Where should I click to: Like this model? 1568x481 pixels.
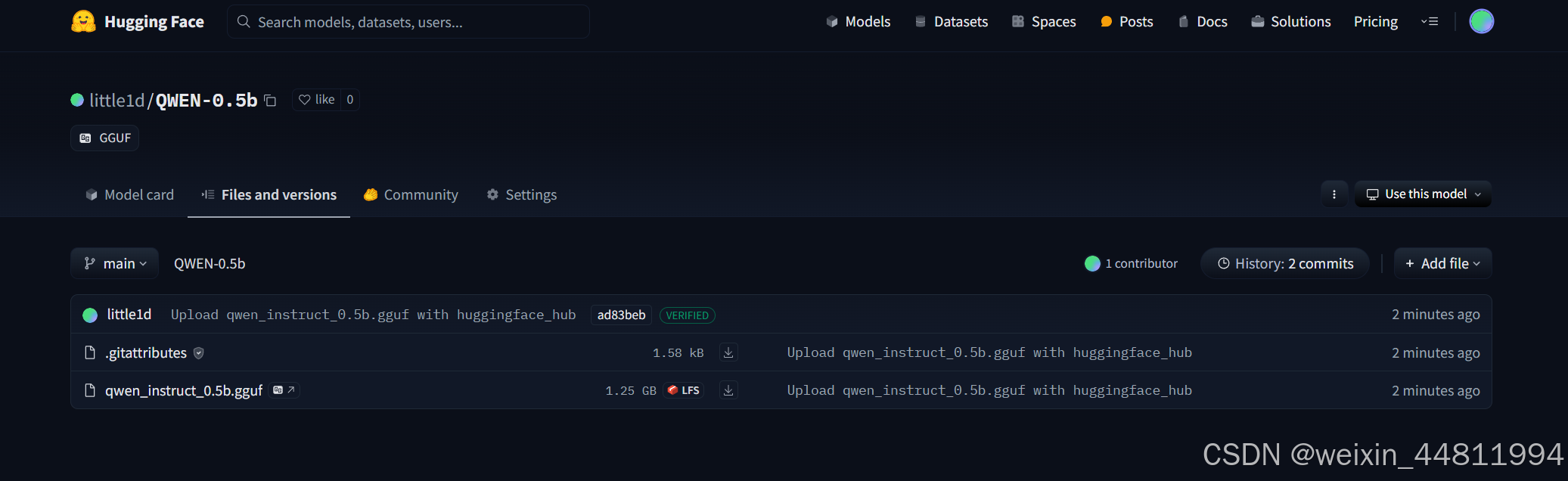[x=316, y=100]
